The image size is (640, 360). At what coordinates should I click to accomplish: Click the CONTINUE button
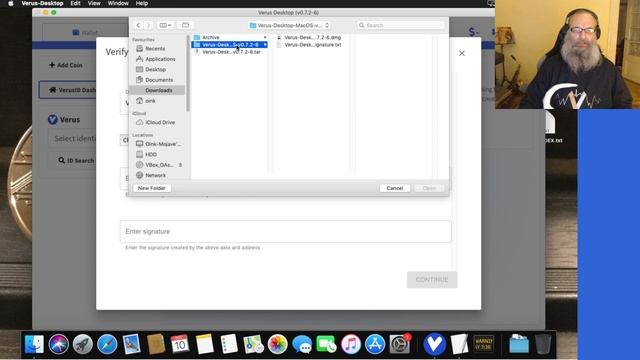[432, 280]
